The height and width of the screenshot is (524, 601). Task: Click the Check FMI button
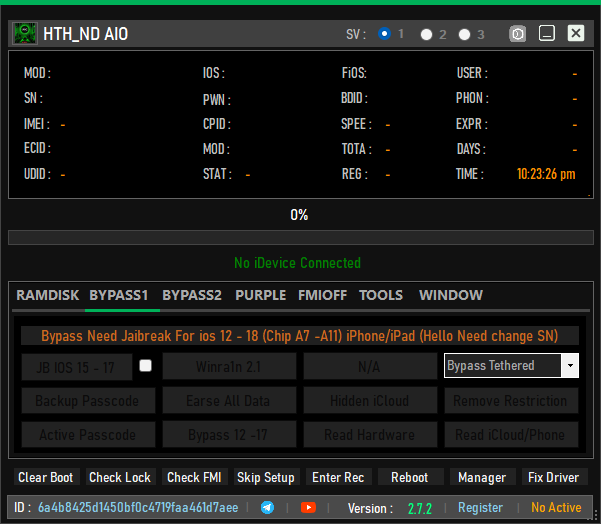point(195,478)
